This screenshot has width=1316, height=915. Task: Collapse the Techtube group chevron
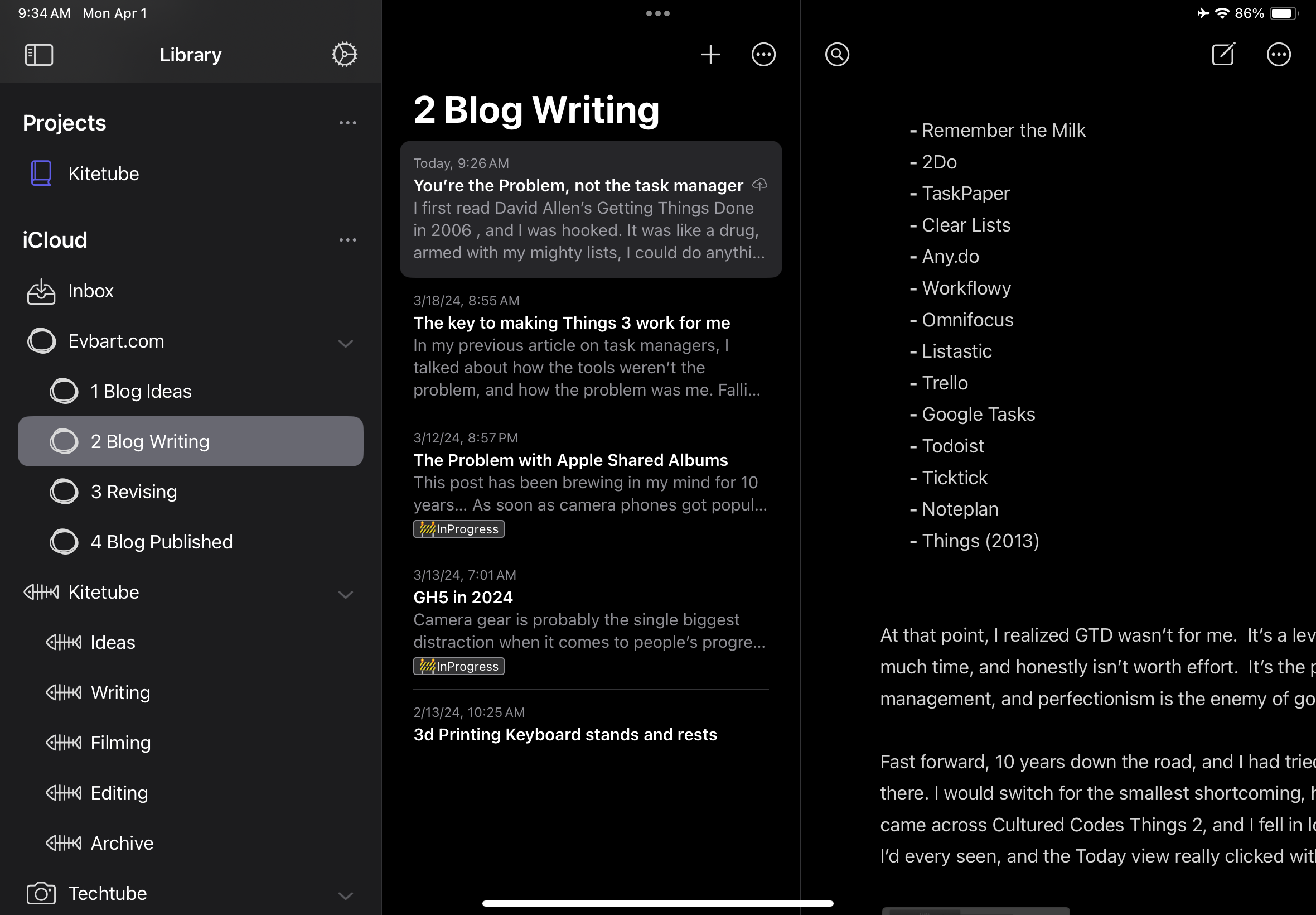pos(346,895)
